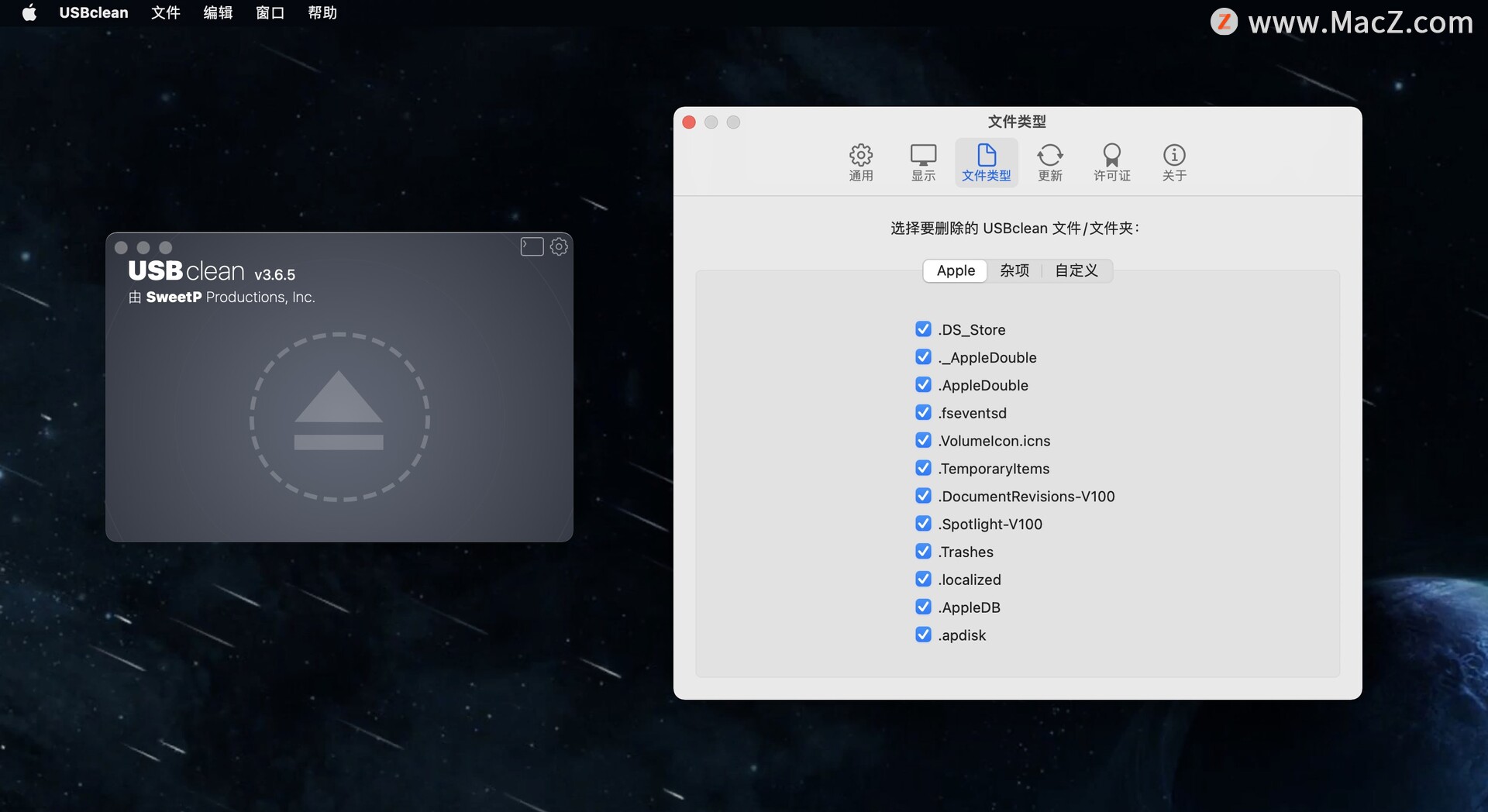Image resolution: width=1488 pixels, height=812 pixels.
Task: Toggle the .DS_Store checkbox
Action: point(923,329)
